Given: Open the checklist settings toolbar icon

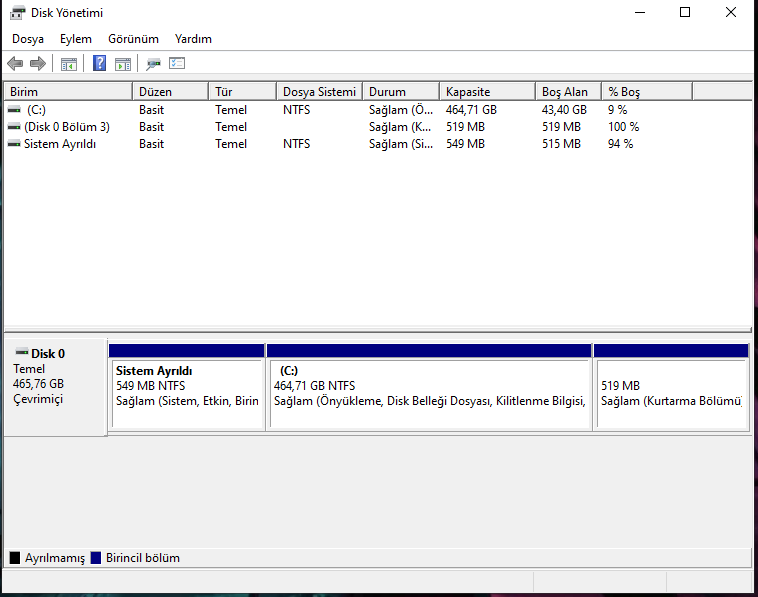Looking at the screenshot, I should pos(177,63).
